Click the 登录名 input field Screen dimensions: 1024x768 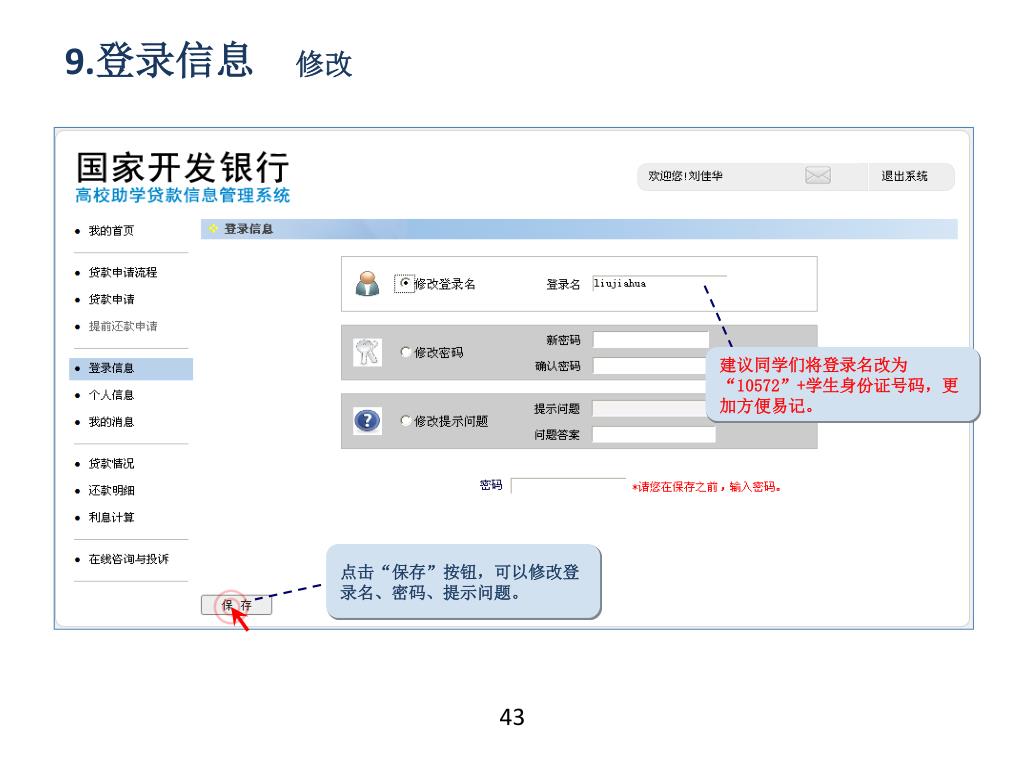tap(659, 283)
